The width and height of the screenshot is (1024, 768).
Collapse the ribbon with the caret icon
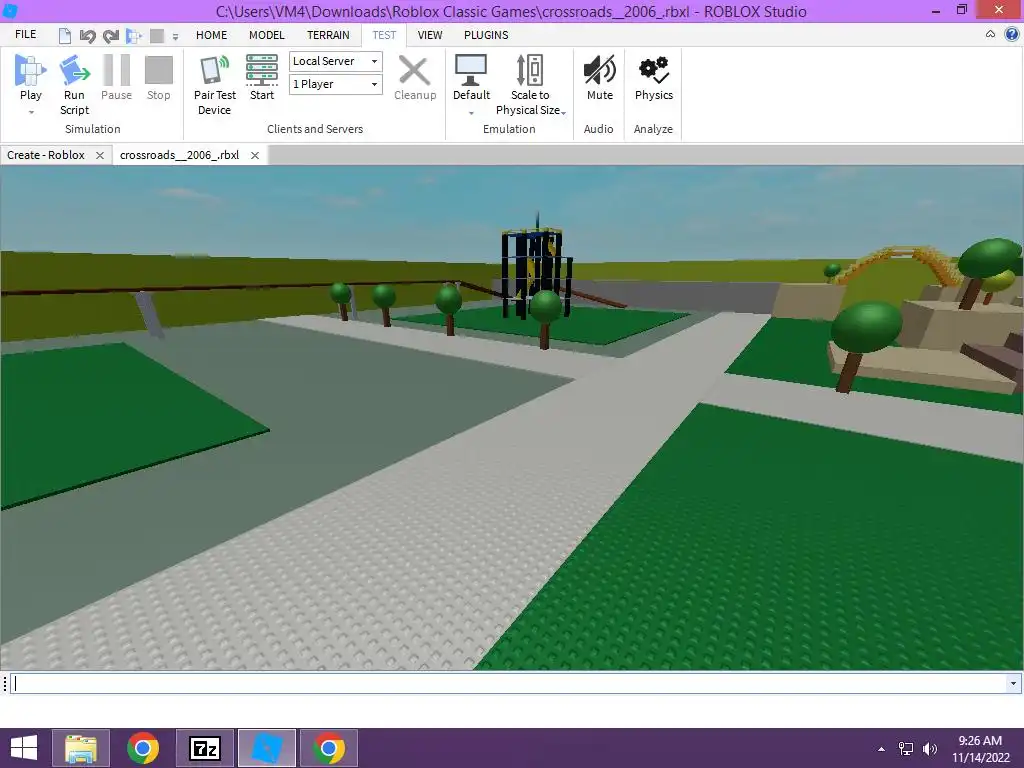pyautogui.click(x=990, y=35)
